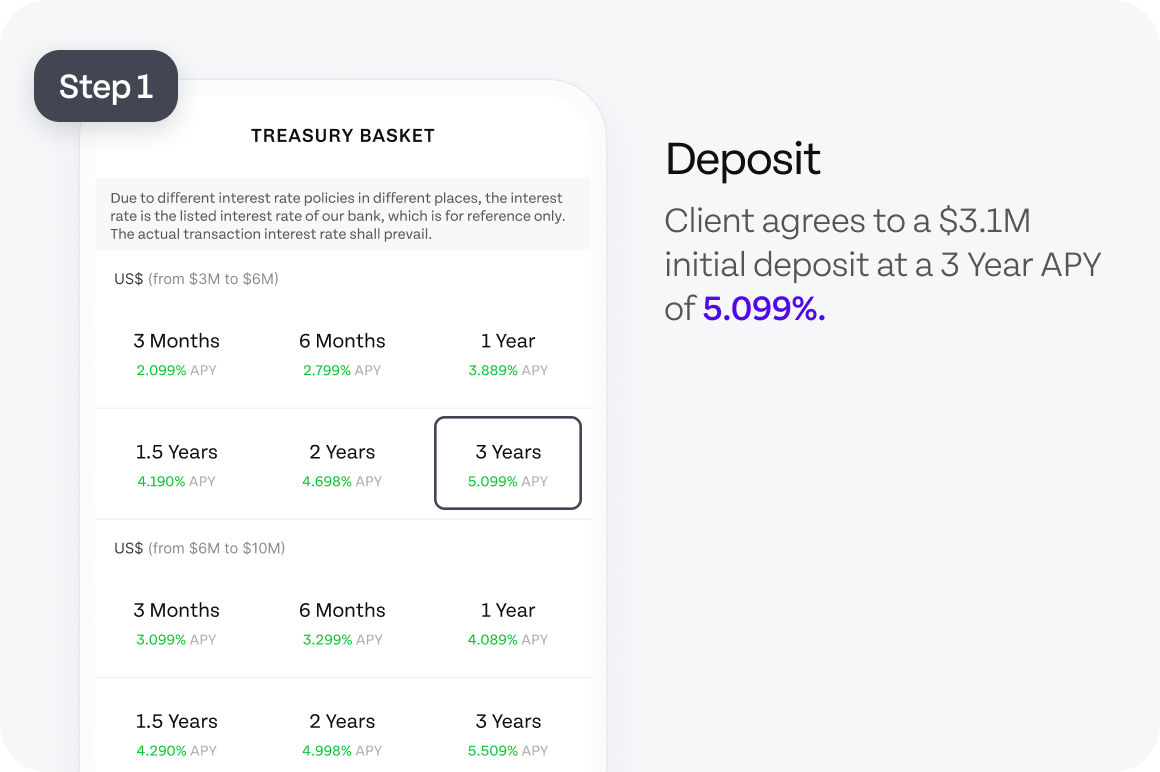Click the Step 1 badge
Viewport: 1160px width, 772px height.
[x=106, y=86]
